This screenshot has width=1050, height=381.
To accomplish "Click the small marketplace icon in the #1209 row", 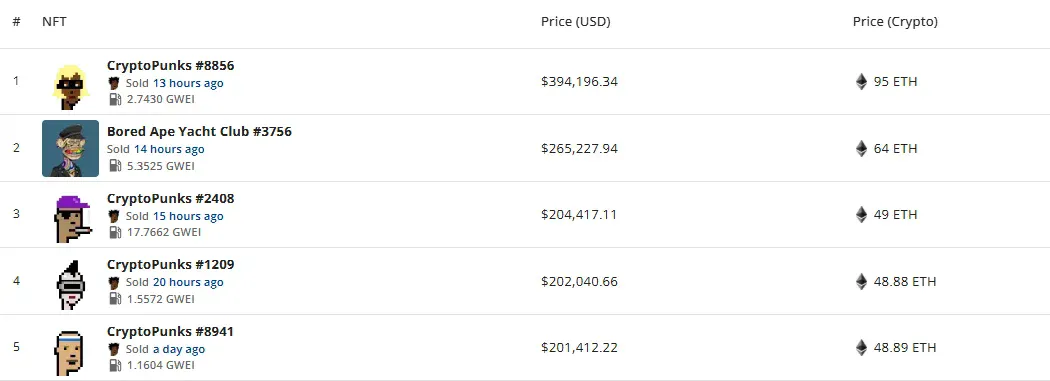I will point(115,283).
